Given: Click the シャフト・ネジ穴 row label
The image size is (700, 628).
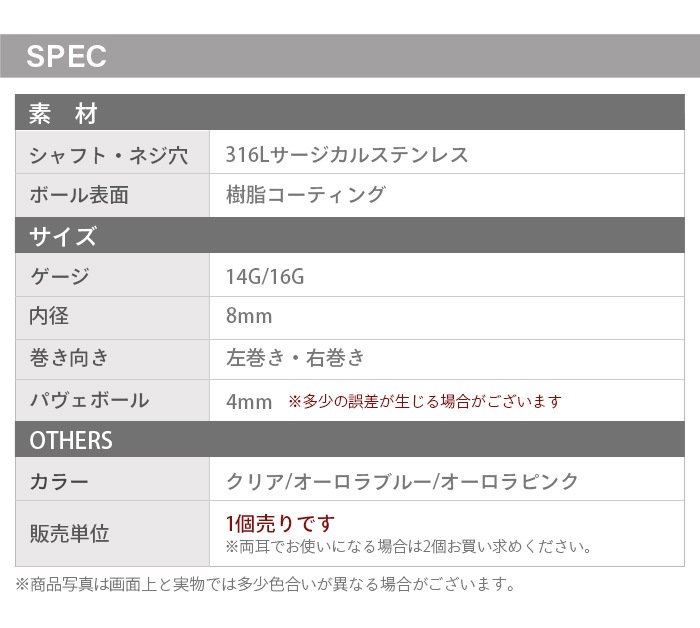Looking at the screenshot, I should click(108, 155).
